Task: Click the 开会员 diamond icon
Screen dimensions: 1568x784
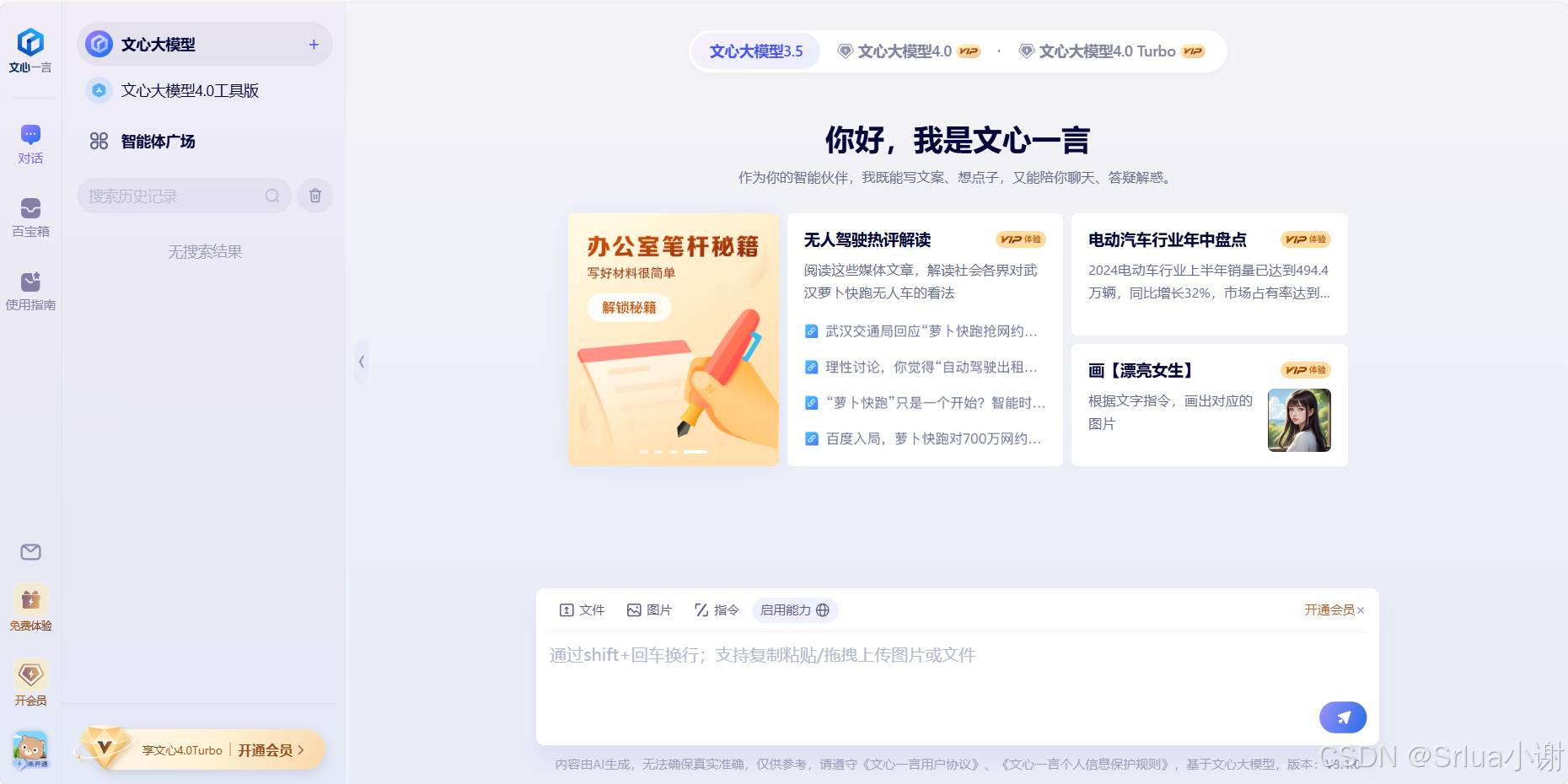Action: (30, 674)
